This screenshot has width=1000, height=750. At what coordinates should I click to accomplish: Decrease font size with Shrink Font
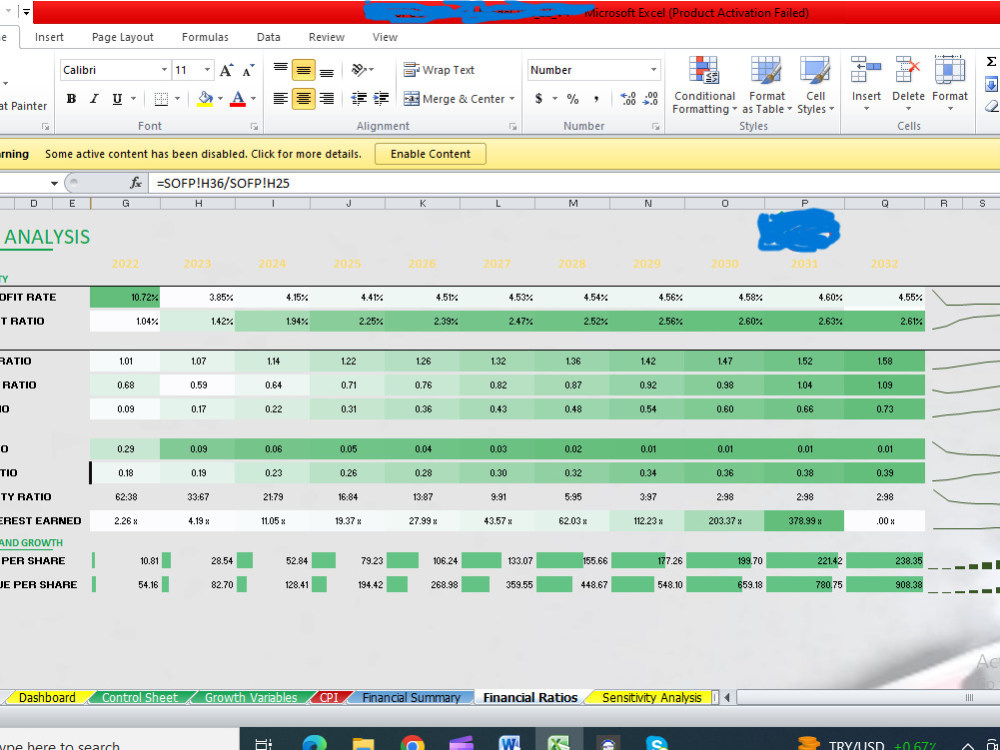248,70
